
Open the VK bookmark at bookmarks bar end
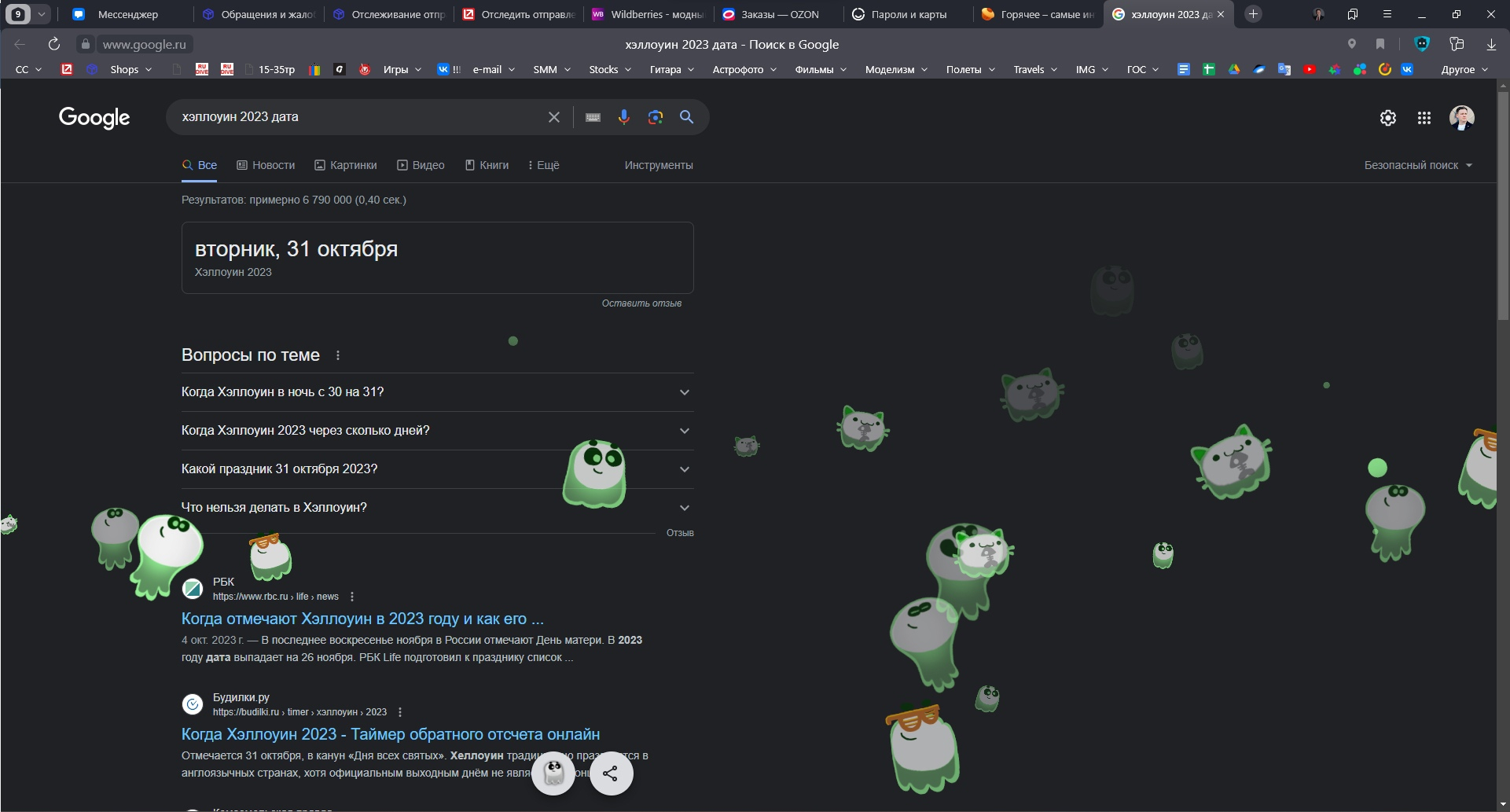point(1407,69)
